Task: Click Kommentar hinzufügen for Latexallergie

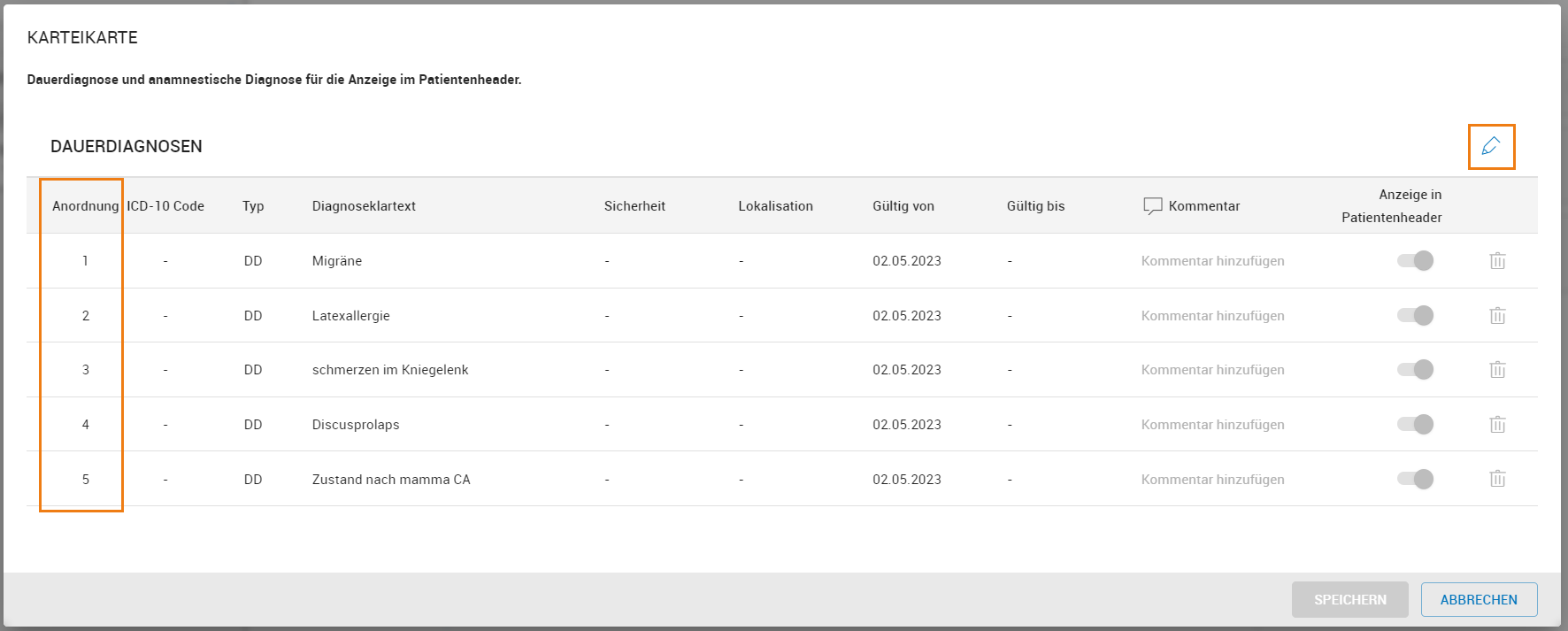Action: (x=1212, y=316)
